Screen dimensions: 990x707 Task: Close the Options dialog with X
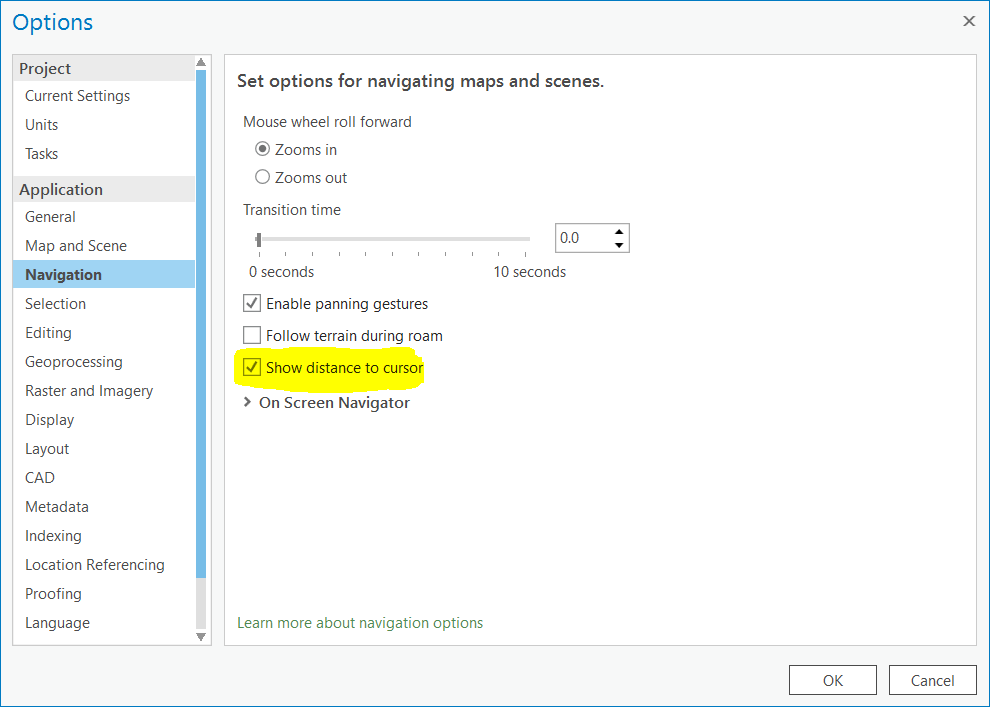click(968, 21)
